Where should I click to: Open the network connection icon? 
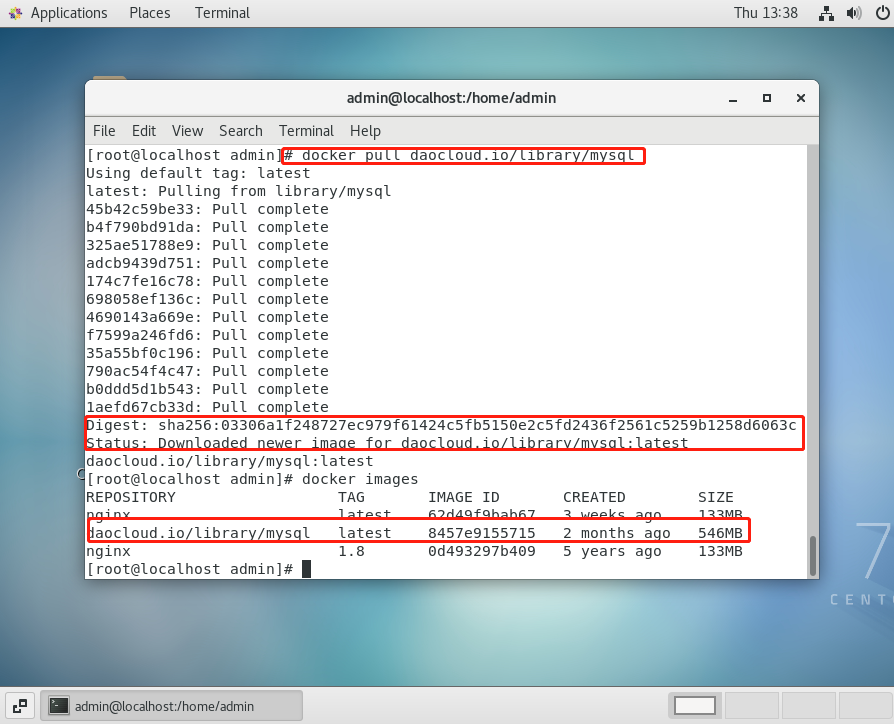click(x=826, y=13)
